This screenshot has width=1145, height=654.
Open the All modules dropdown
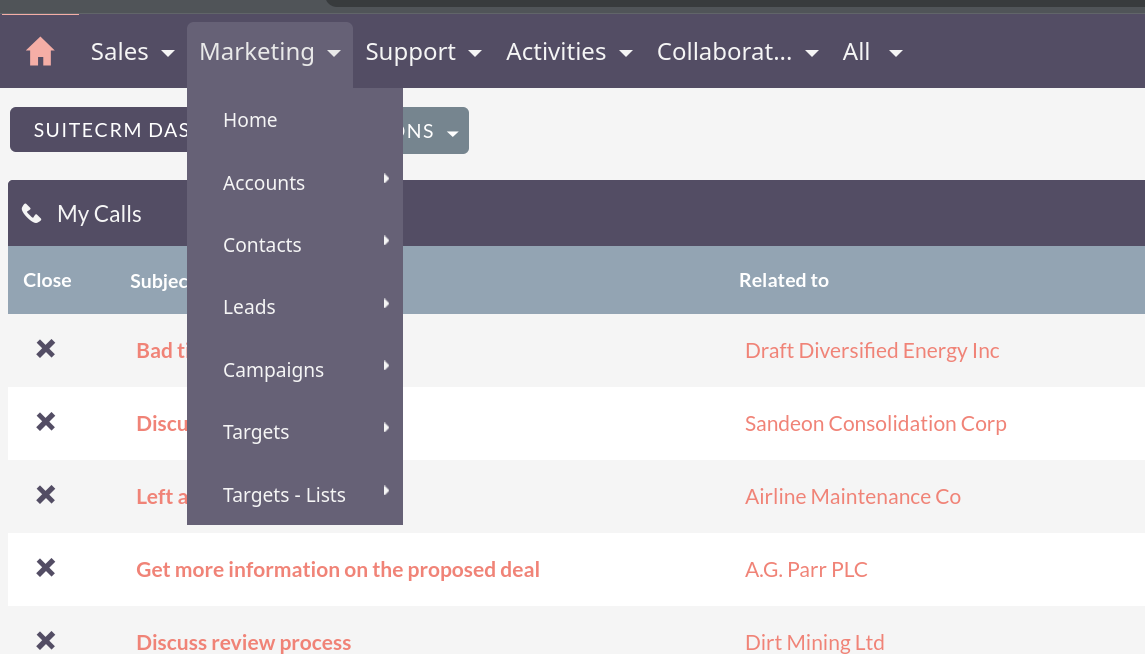coord(872,52)
